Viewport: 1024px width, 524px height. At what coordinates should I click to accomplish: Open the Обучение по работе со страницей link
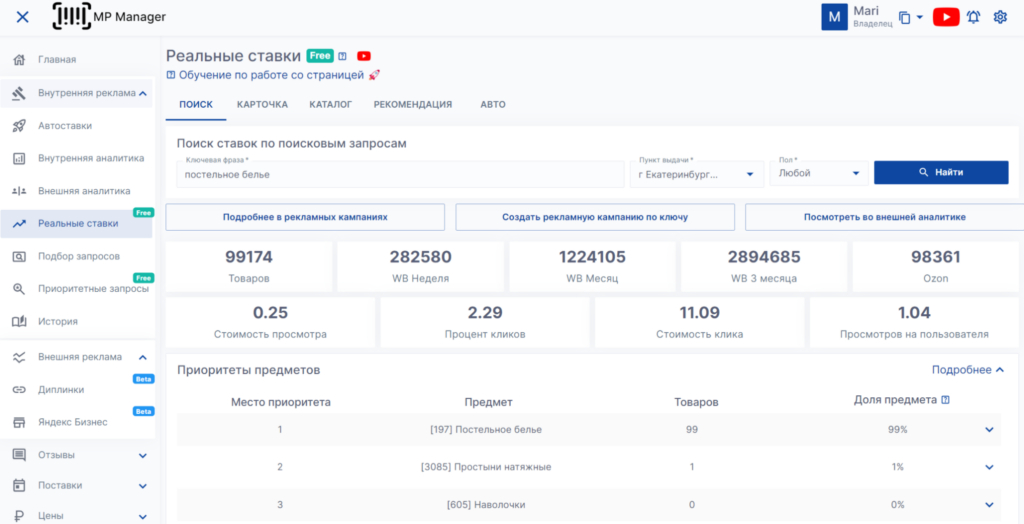tap(270, 75)
